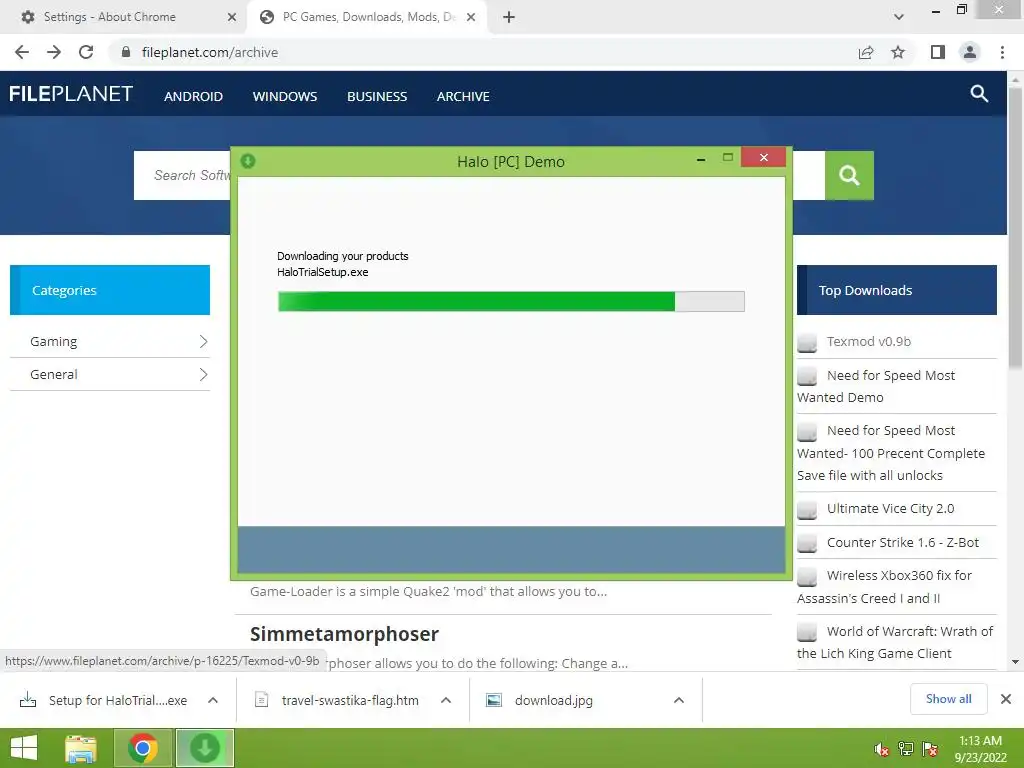
Task: Click Chrome icon in taskbar
Action: pyautogui.click(x=142, y=748)
